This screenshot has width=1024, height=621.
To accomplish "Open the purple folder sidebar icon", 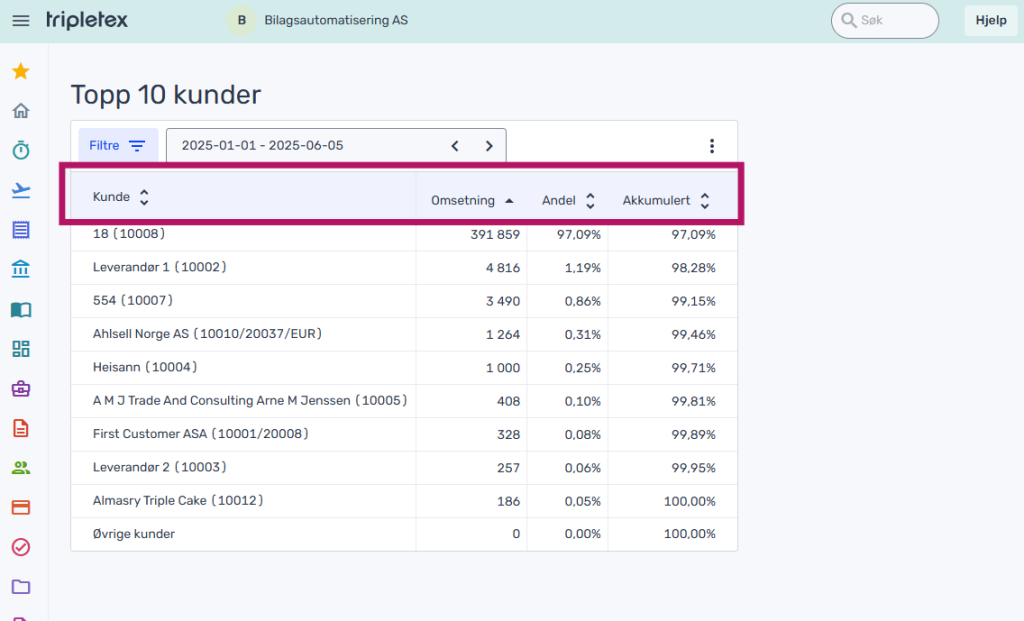I will 21,586.
